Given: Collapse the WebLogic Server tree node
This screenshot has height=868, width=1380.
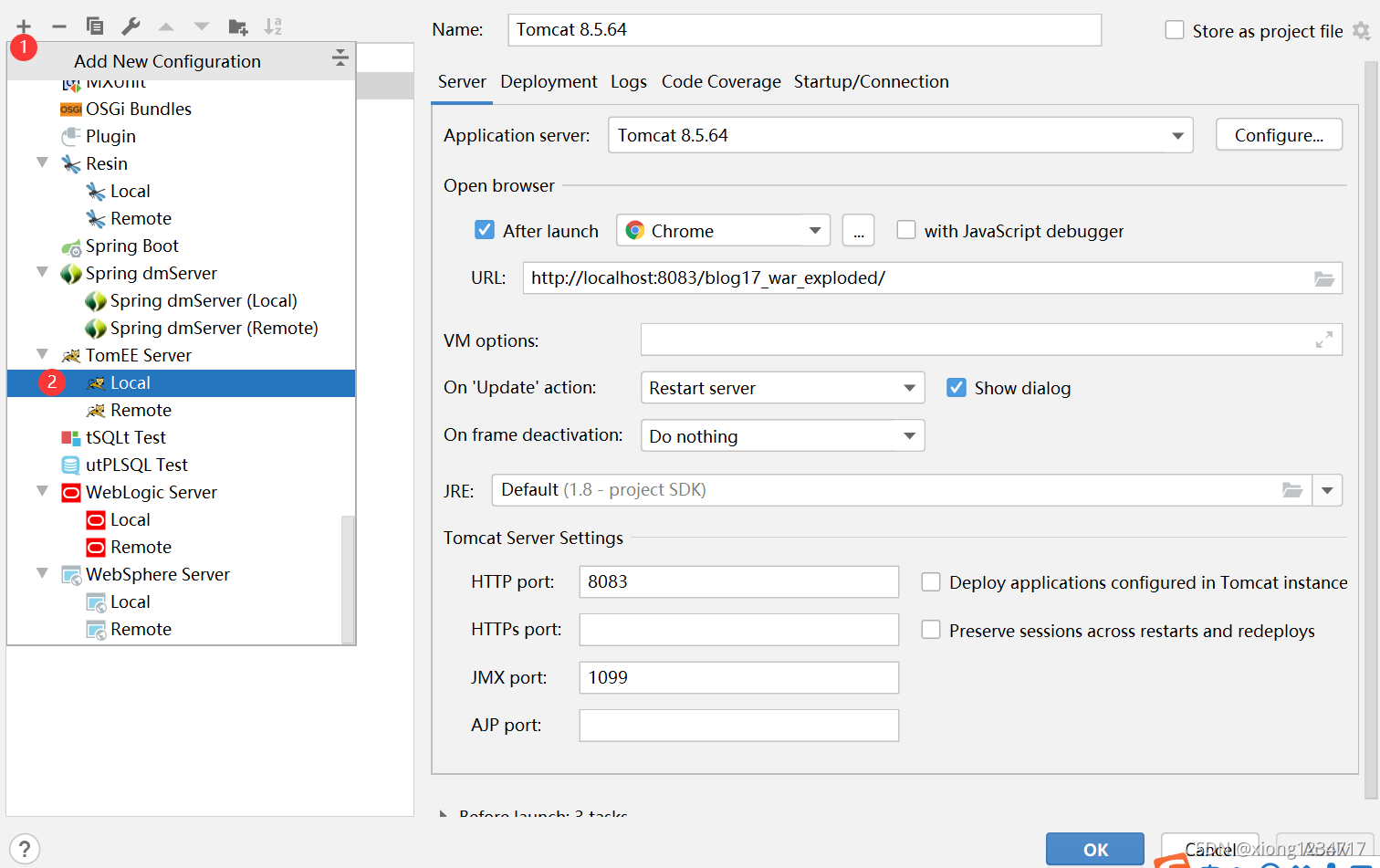Looking at the screenshot, I should click(42, 491).
